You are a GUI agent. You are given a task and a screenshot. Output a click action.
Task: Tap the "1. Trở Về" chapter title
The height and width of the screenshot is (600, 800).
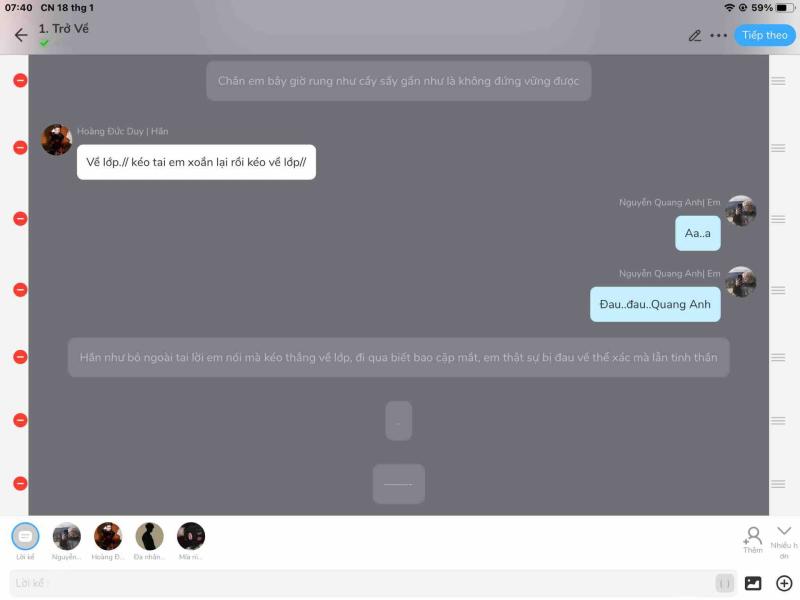coord(64,29)
